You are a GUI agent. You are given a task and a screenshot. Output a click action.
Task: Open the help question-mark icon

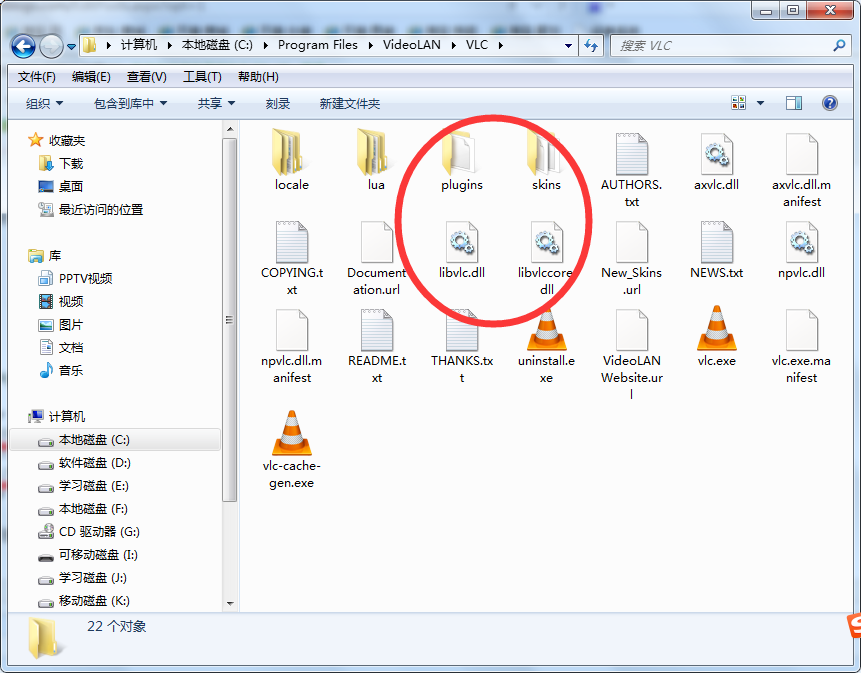point(830,103)
